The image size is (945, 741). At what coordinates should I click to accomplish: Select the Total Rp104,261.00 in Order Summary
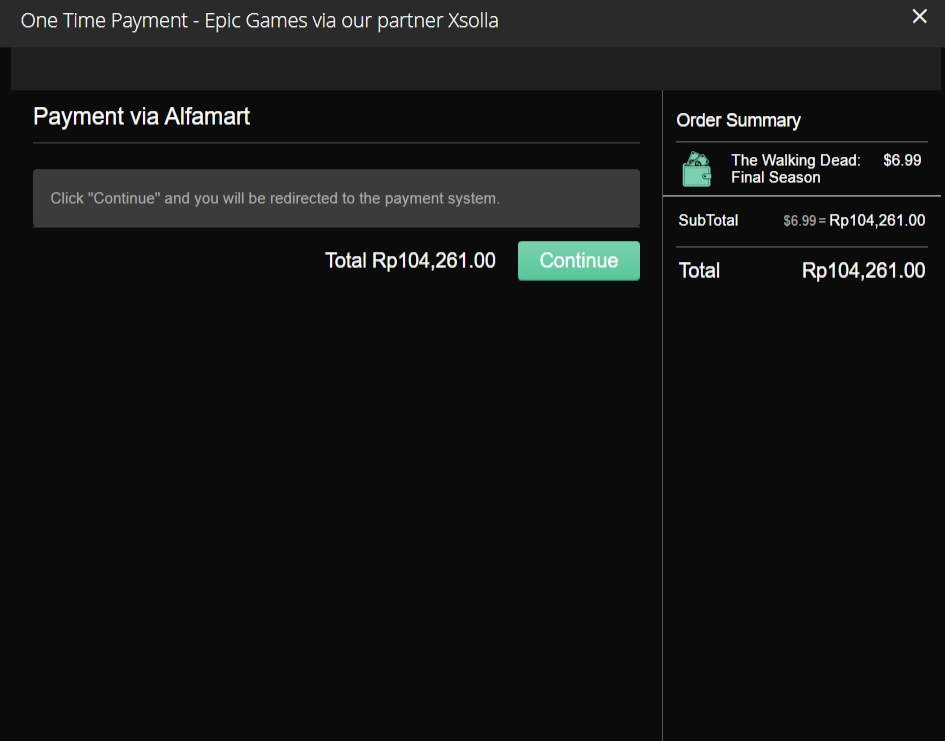coord(863,270)
